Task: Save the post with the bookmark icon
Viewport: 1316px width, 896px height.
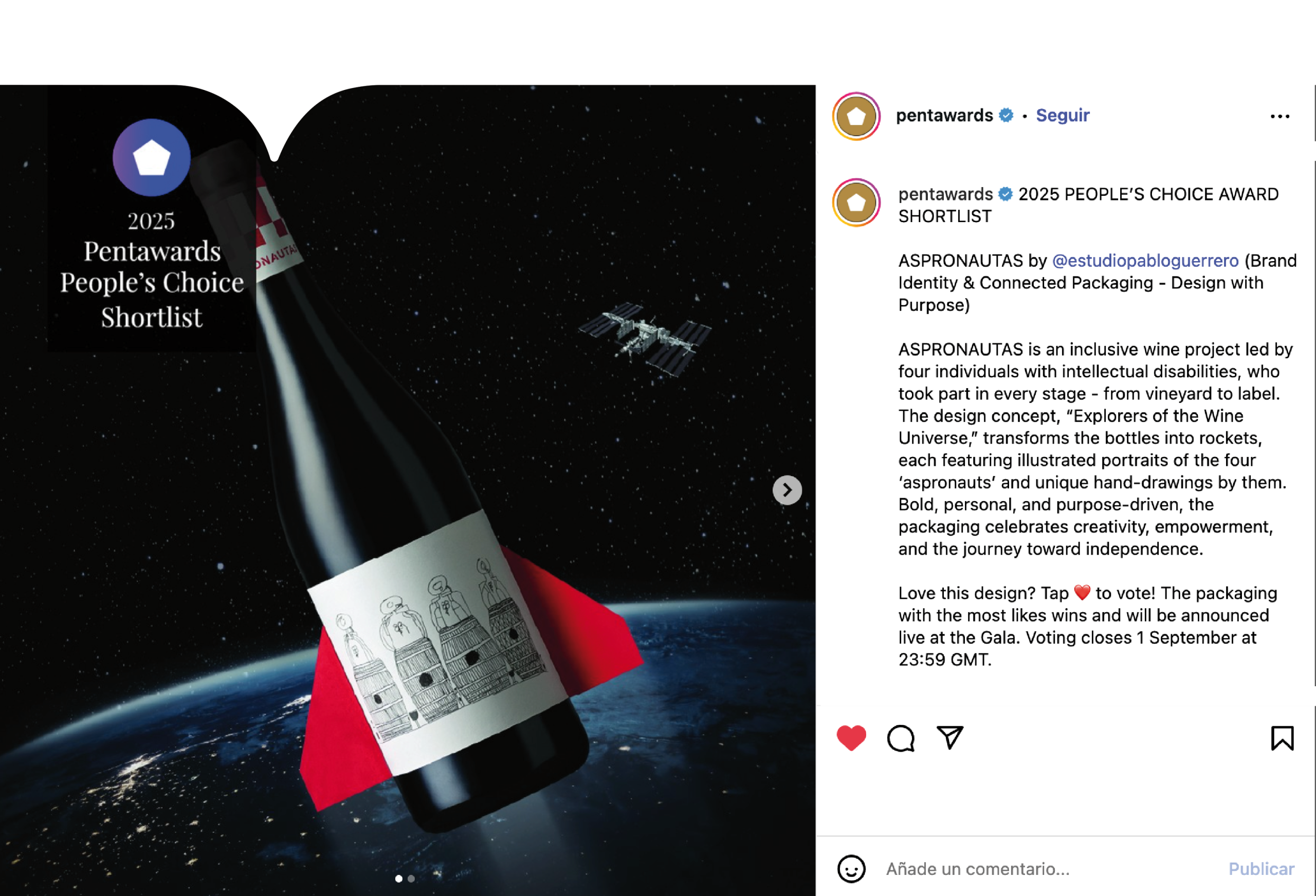Action: coord(1282,738)
